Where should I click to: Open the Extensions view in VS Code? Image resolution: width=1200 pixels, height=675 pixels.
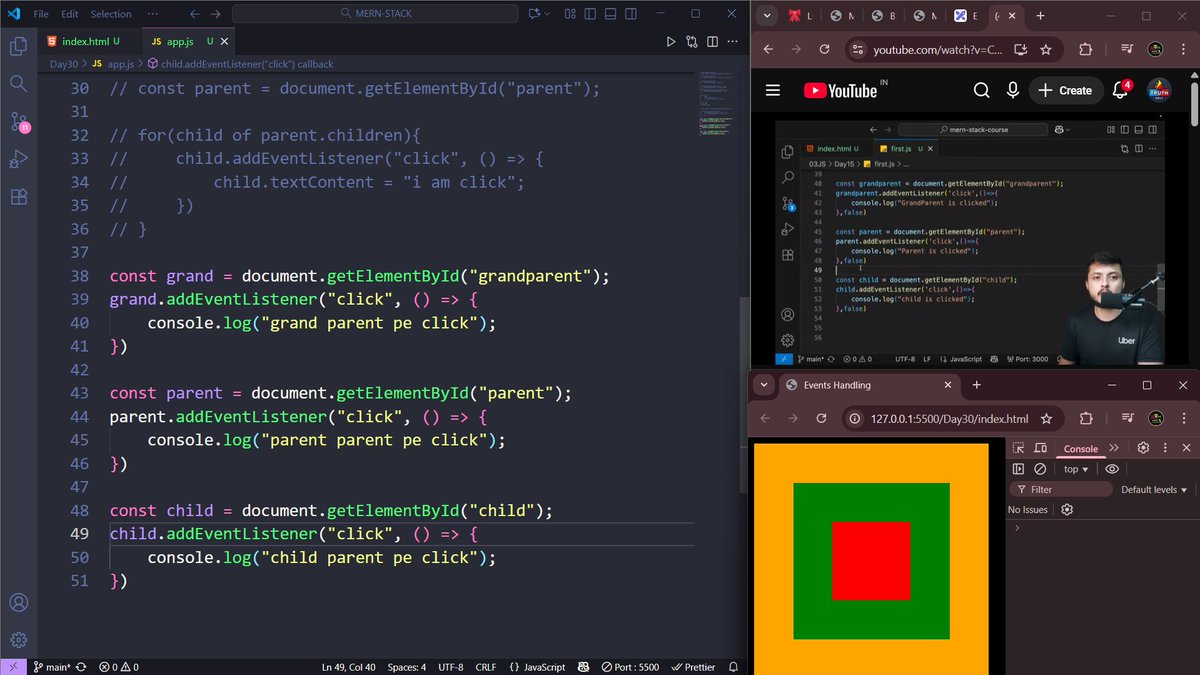(x=18, y=197)
